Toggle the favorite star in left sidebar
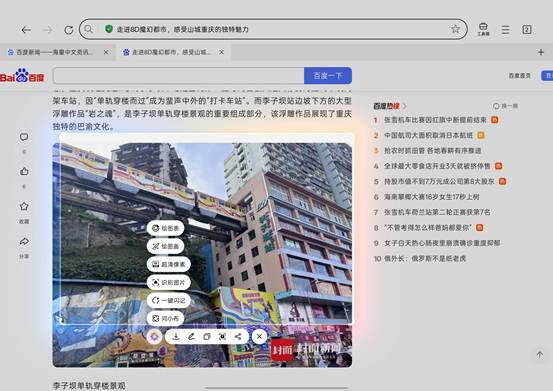 point(24,206)
